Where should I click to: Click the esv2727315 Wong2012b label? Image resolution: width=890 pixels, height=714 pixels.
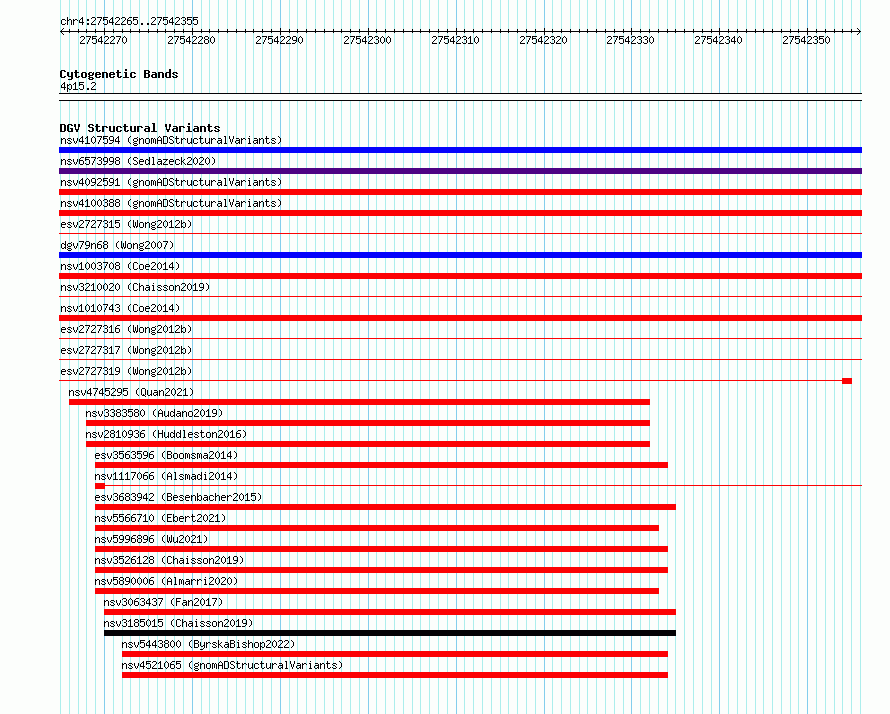(126, 224)
